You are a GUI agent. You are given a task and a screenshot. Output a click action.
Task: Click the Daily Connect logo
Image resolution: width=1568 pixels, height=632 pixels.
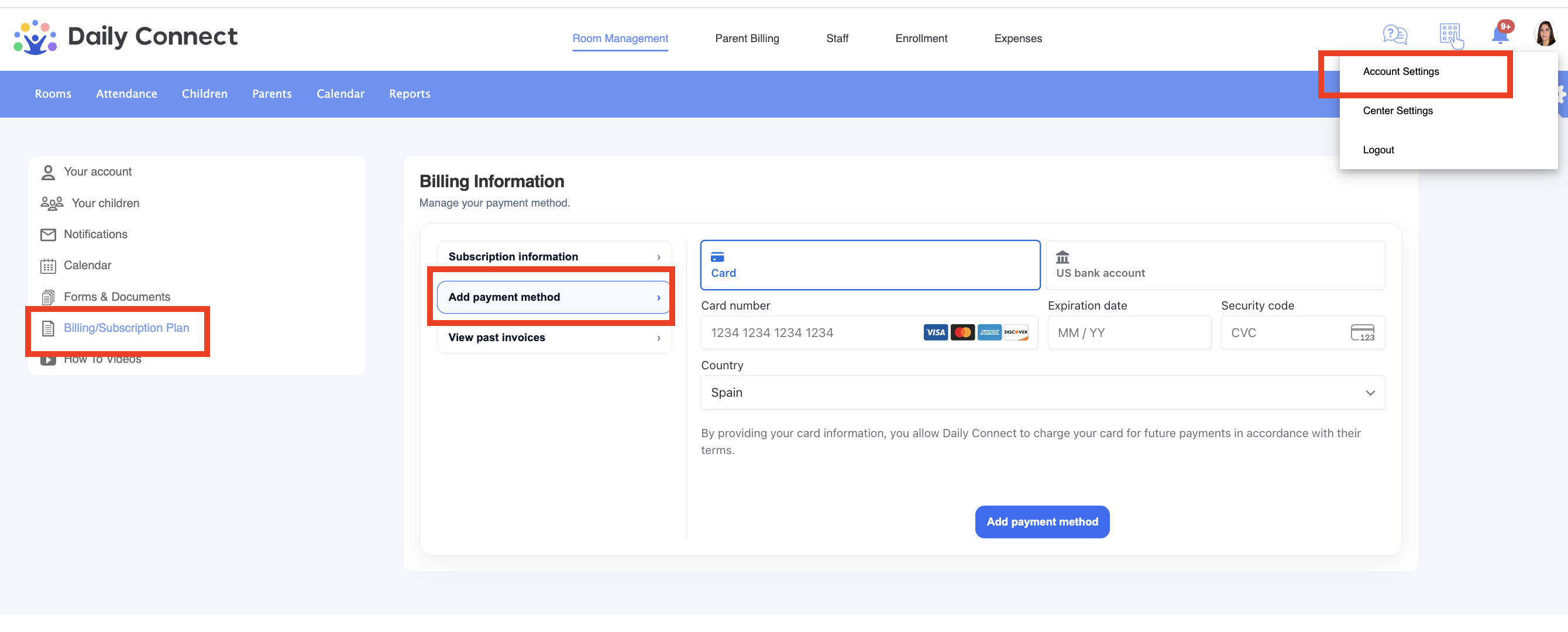coord(125,36)
